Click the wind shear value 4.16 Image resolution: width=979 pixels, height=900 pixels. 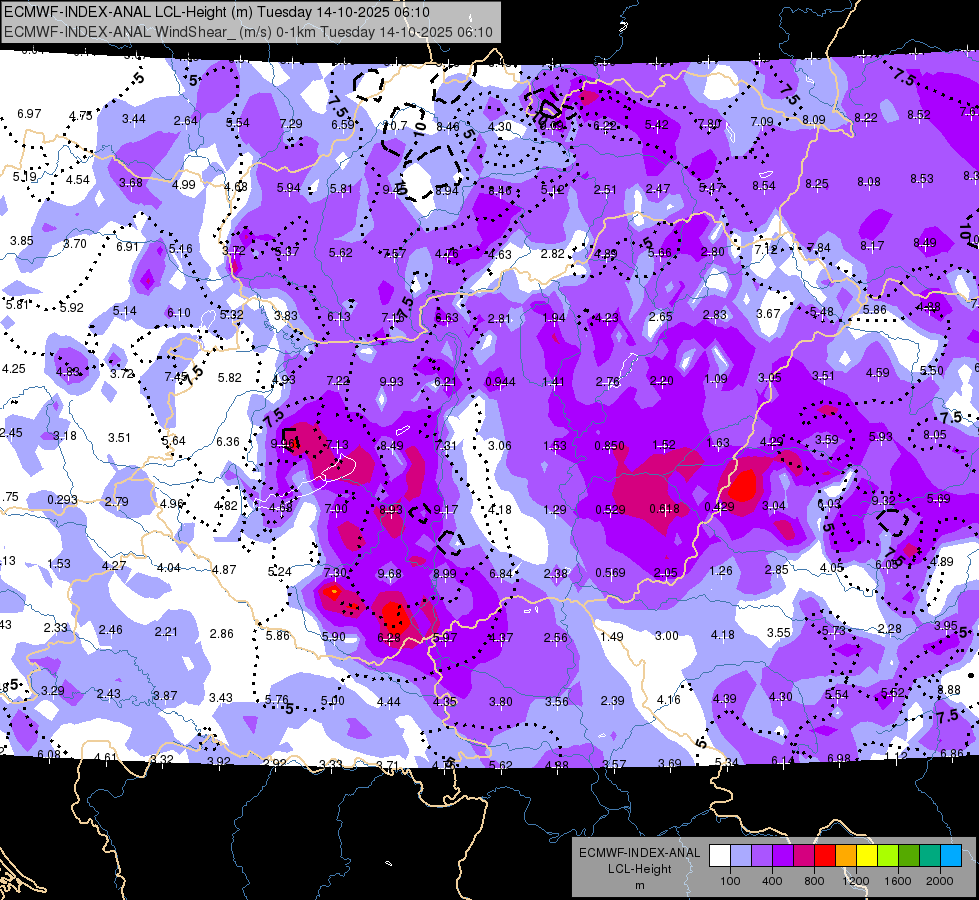pyautogui.click(x=669, y=700)
